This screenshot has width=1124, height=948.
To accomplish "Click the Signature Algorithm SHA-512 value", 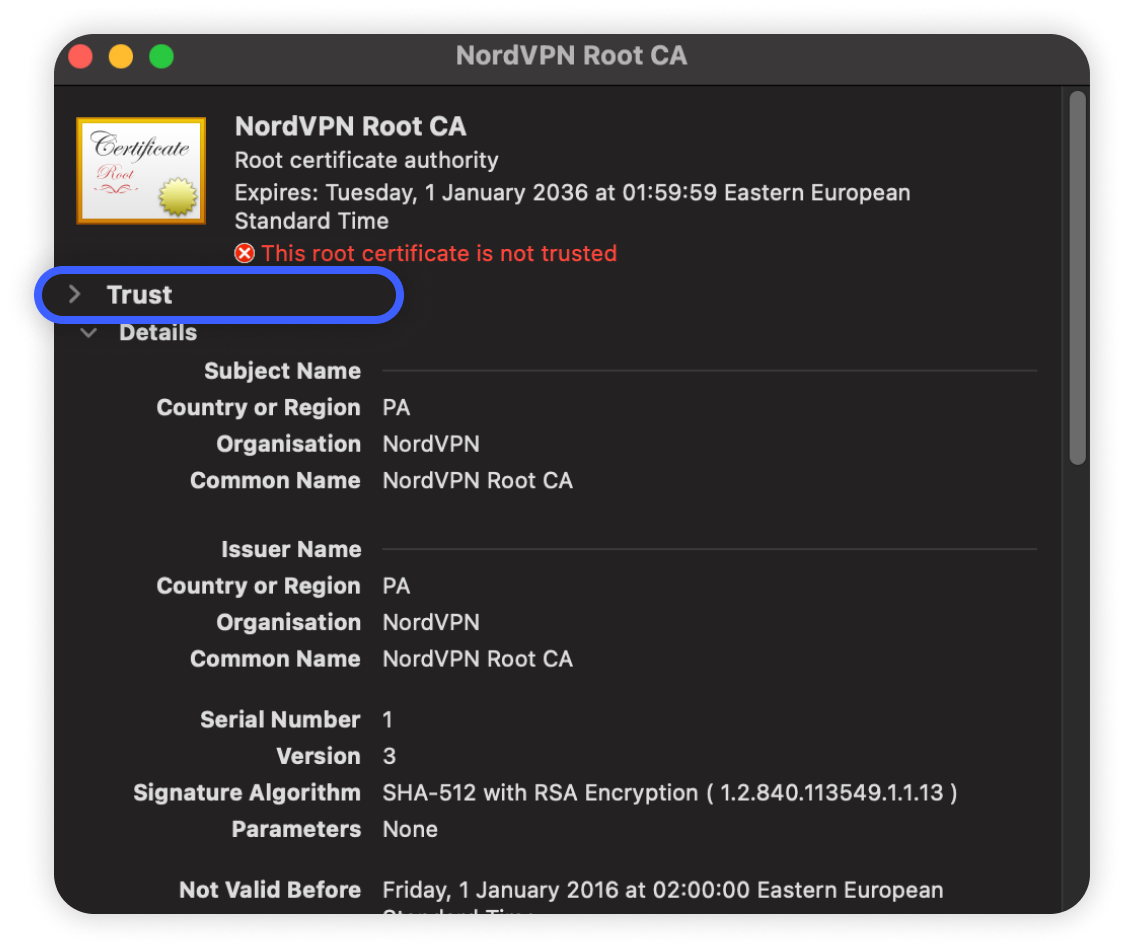I will (x=669, y=793).
